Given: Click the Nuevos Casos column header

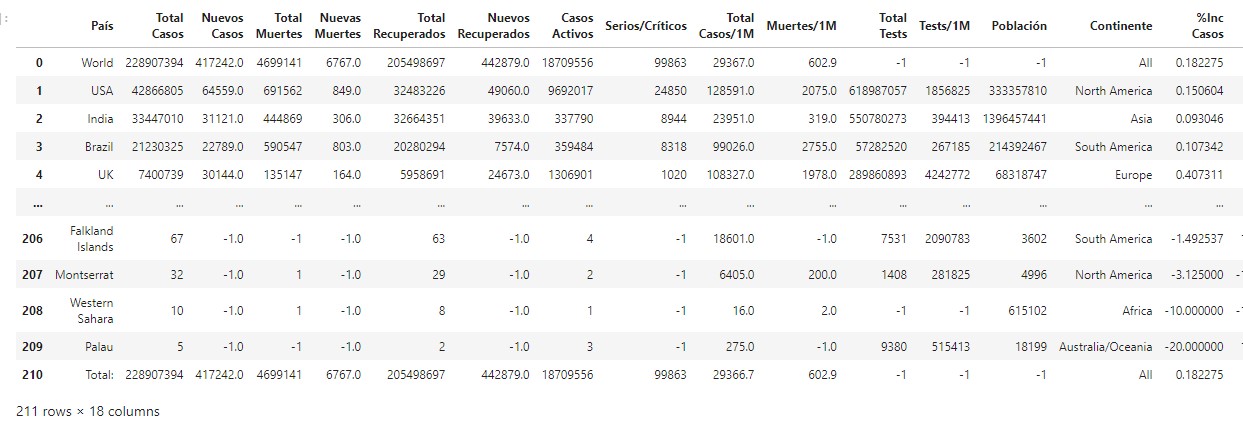Looking at the screenshot, I should [x=222, y=26].
